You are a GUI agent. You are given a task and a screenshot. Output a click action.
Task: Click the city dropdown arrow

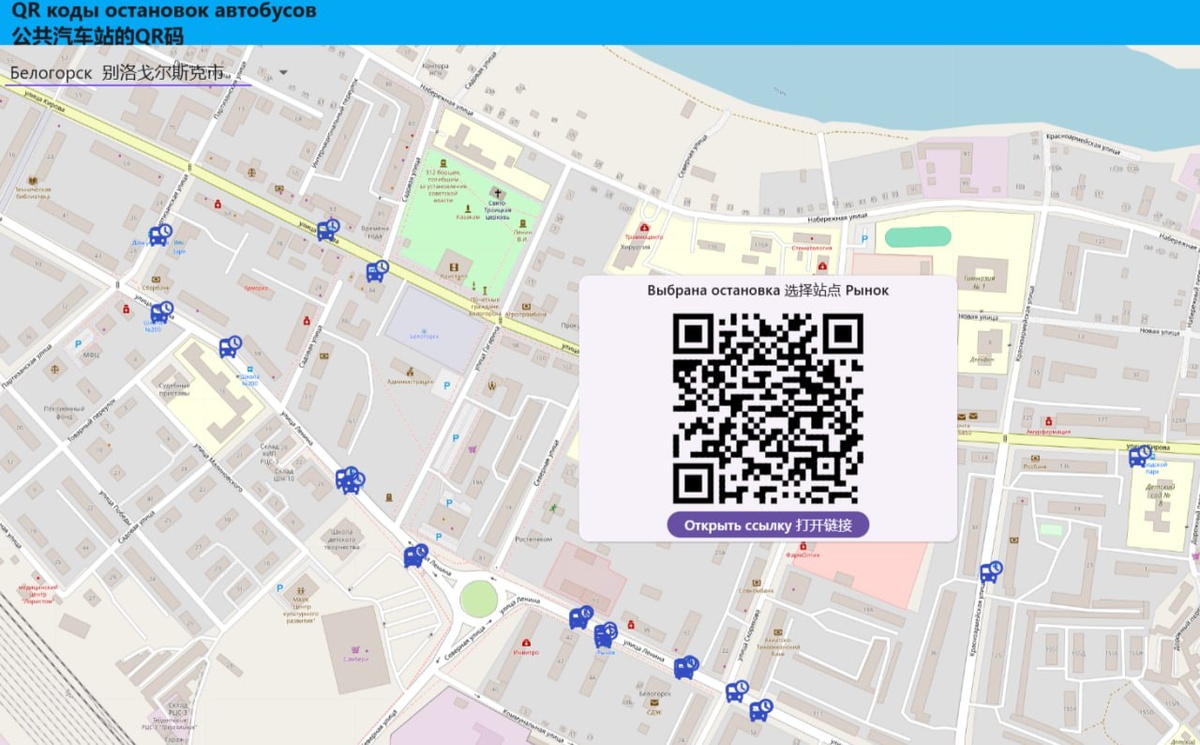click(x=283, y=73)
